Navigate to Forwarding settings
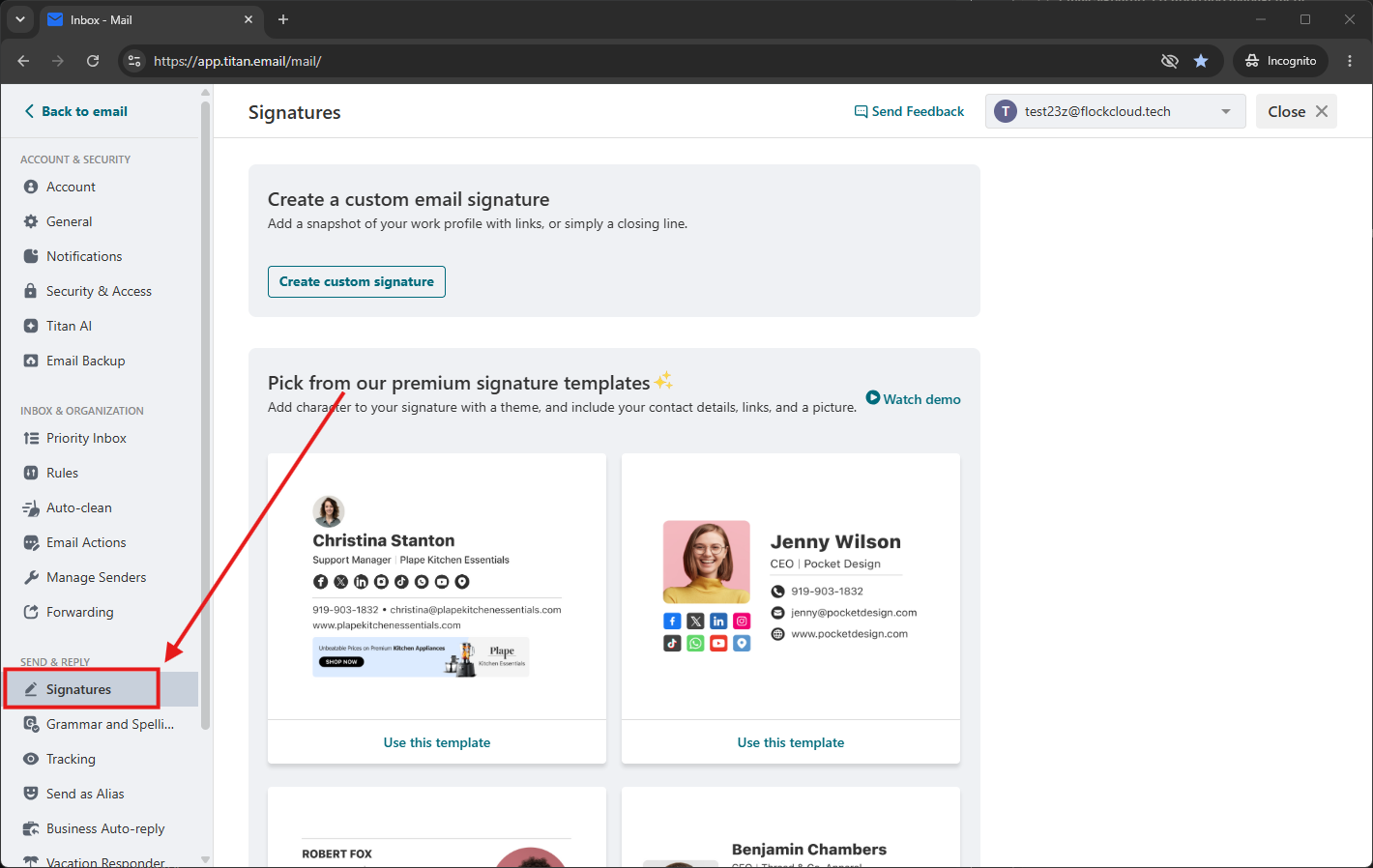 100,612
